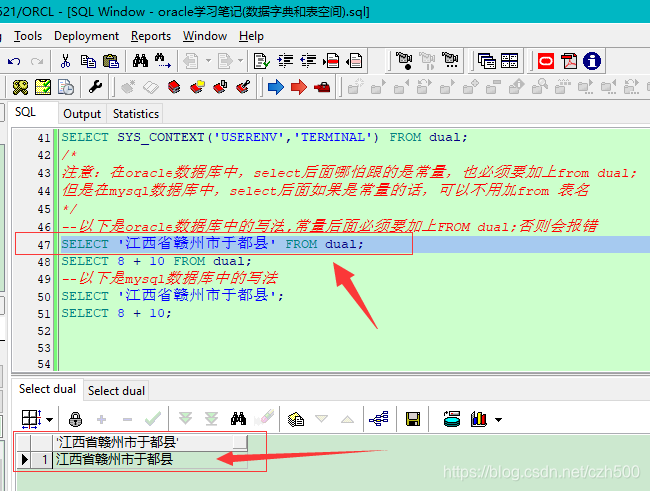Screen dimensions: 650x491
Task: Expand the bar chart dropdown arrow
Action: click(498, 420)
